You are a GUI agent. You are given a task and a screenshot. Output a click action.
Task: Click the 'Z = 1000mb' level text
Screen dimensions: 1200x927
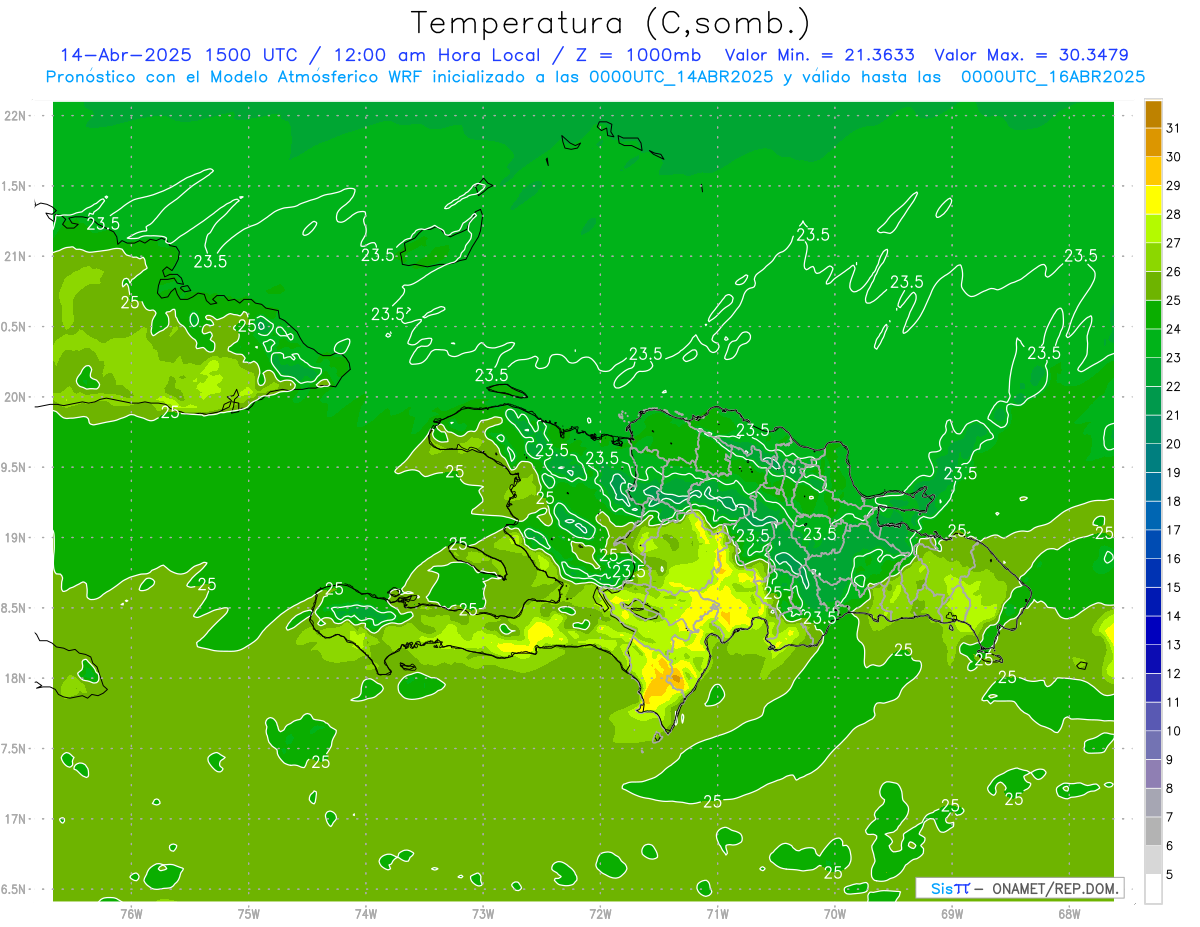(639, 55)
